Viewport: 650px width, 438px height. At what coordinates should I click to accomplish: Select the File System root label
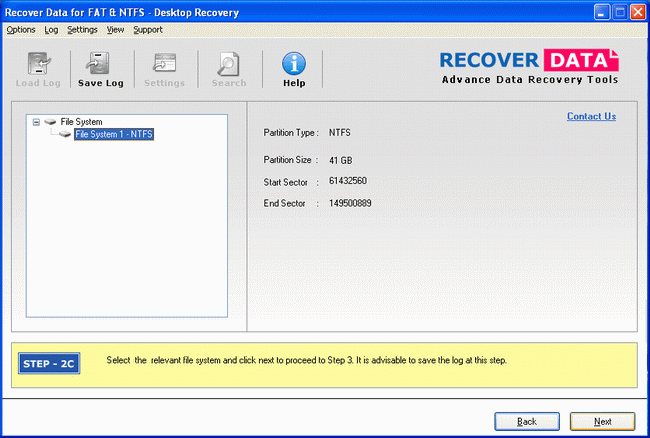[81, 122]
